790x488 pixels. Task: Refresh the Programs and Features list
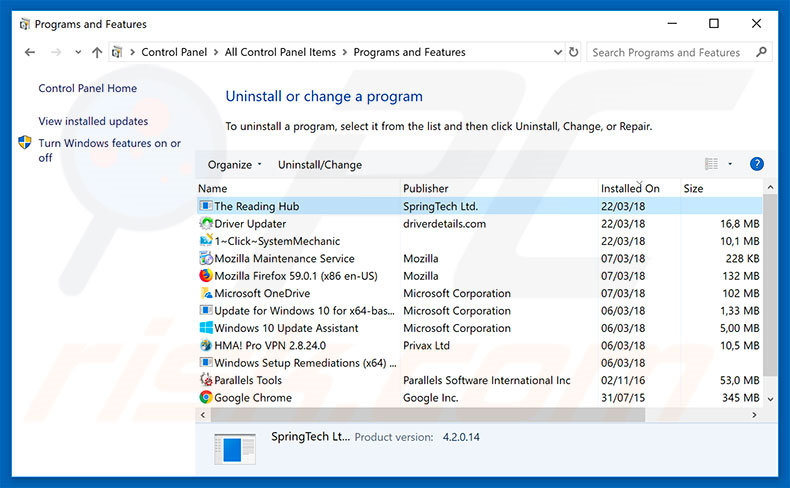coord(573,52)
